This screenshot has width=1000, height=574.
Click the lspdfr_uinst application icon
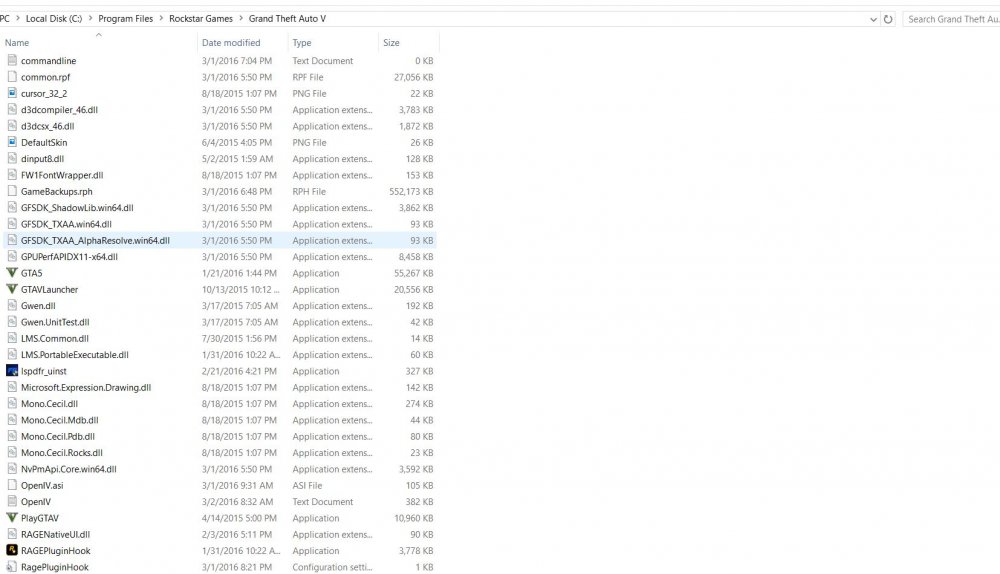pyautogui.click(x=11, y=371)
